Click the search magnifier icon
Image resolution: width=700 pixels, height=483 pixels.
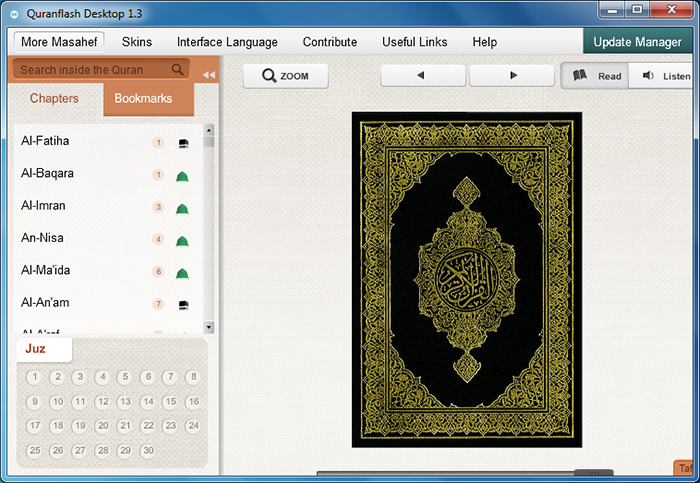(178, 69)
